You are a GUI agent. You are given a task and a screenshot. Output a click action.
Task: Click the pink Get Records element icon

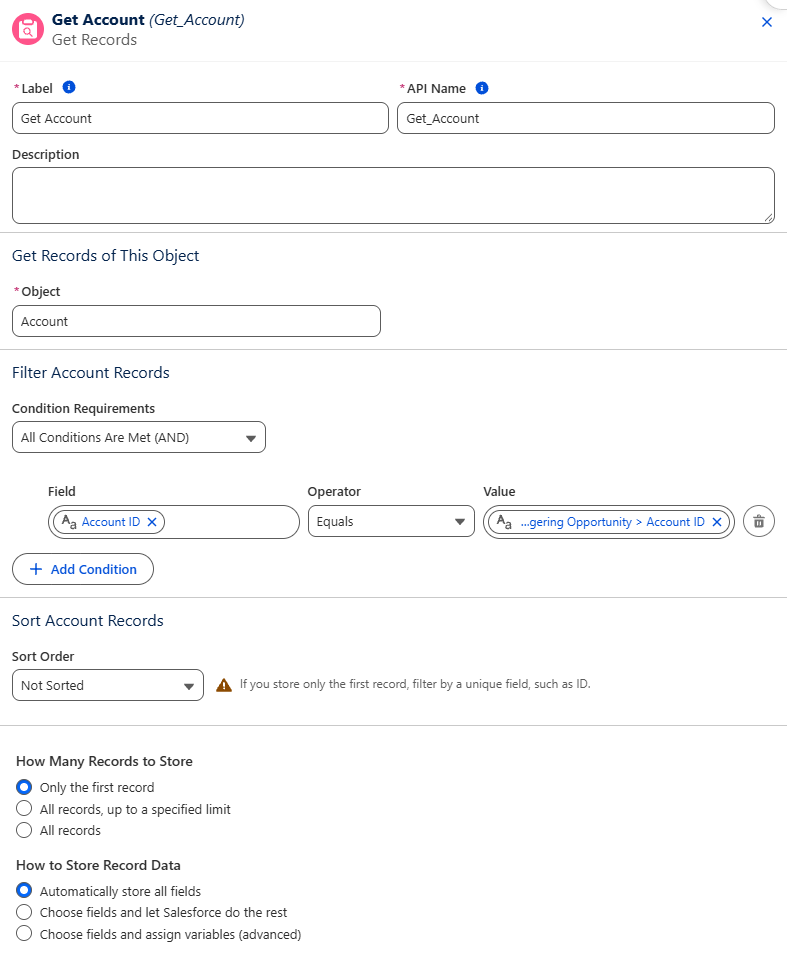[28, 29]
